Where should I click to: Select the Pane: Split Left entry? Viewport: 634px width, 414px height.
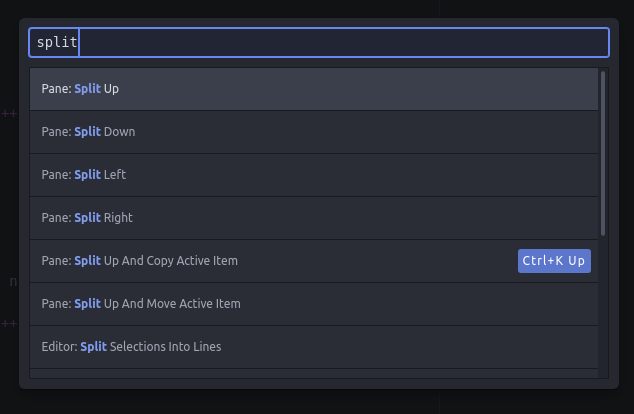pyautogui.click(x=84, y=175)
